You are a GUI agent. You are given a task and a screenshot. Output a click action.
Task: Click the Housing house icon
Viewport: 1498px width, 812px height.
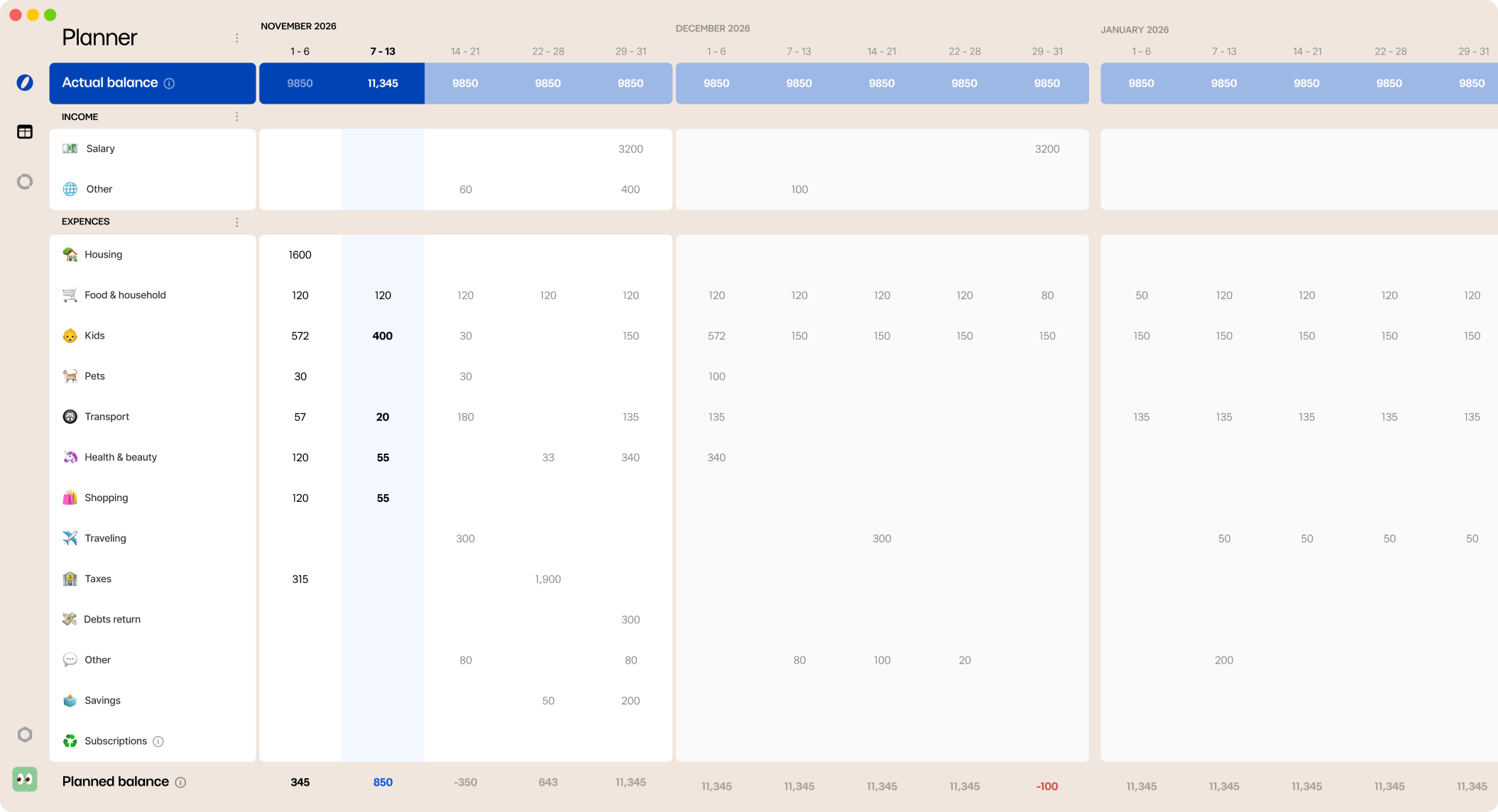point(70,254)
